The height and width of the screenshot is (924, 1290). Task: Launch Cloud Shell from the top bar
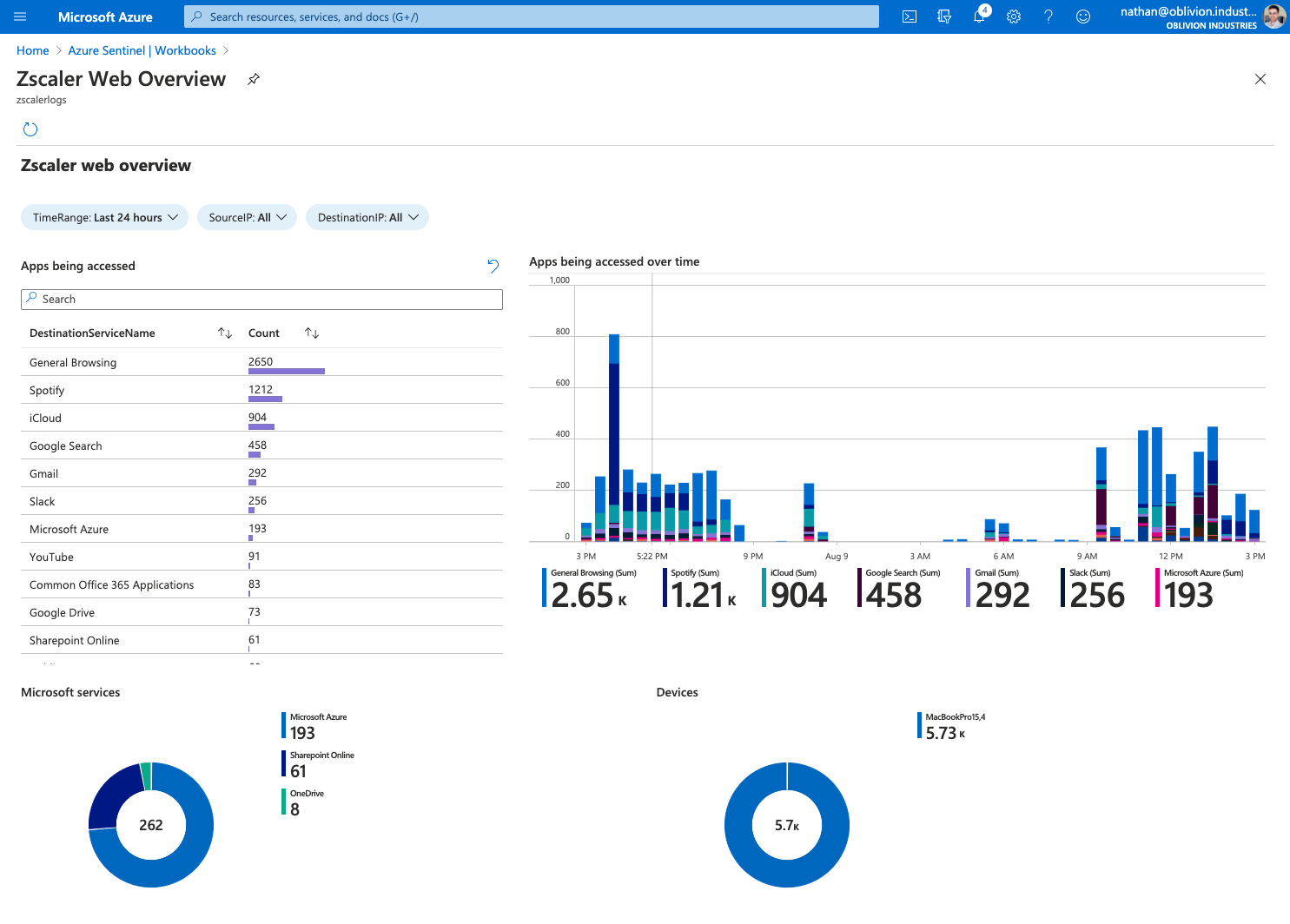point(910,16)
